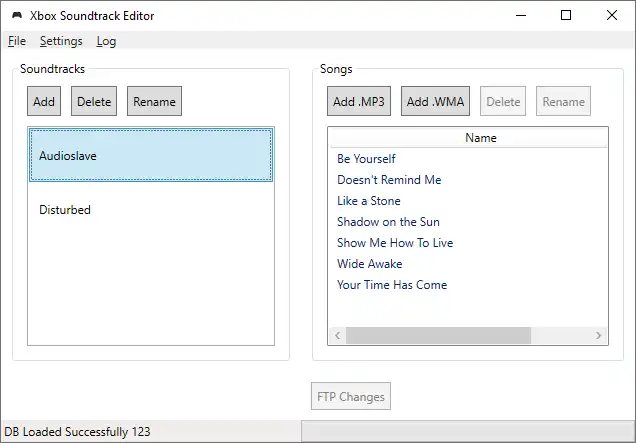
Task: Maximize the Xbox Soundtrack Editor window
Action: (566, 15)
